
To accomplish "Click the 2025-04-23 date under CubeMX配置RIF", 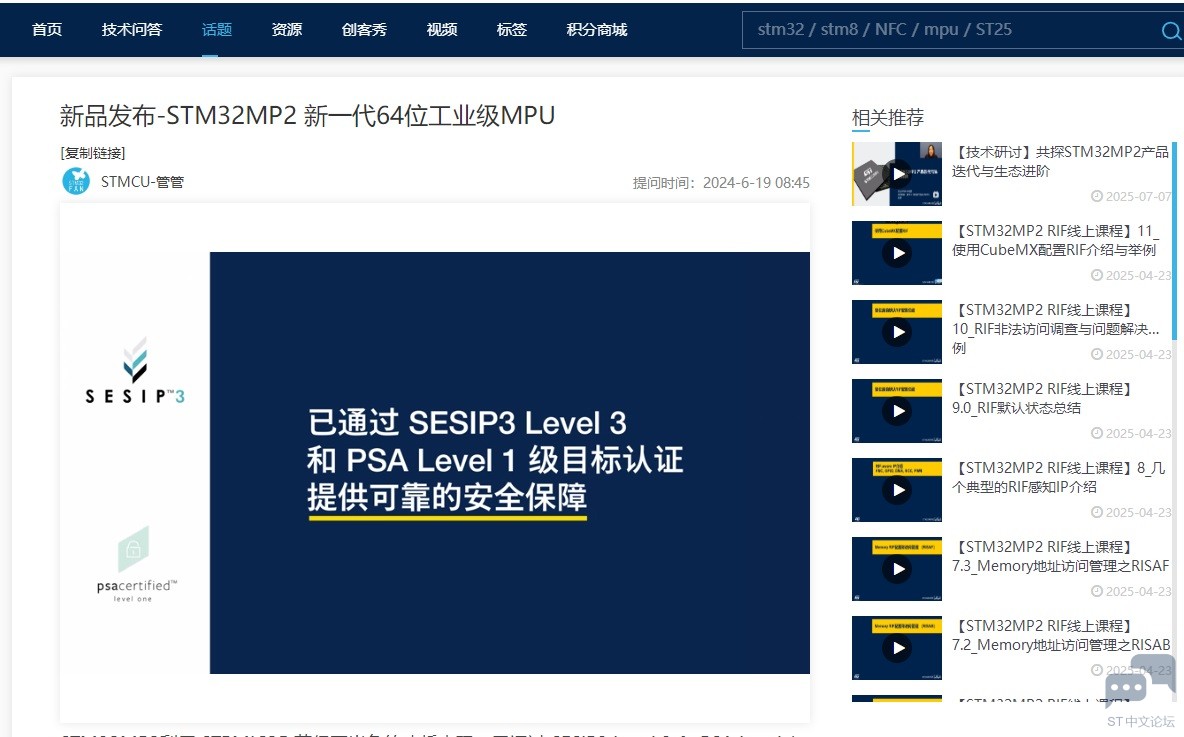I will pos(1131,276).
